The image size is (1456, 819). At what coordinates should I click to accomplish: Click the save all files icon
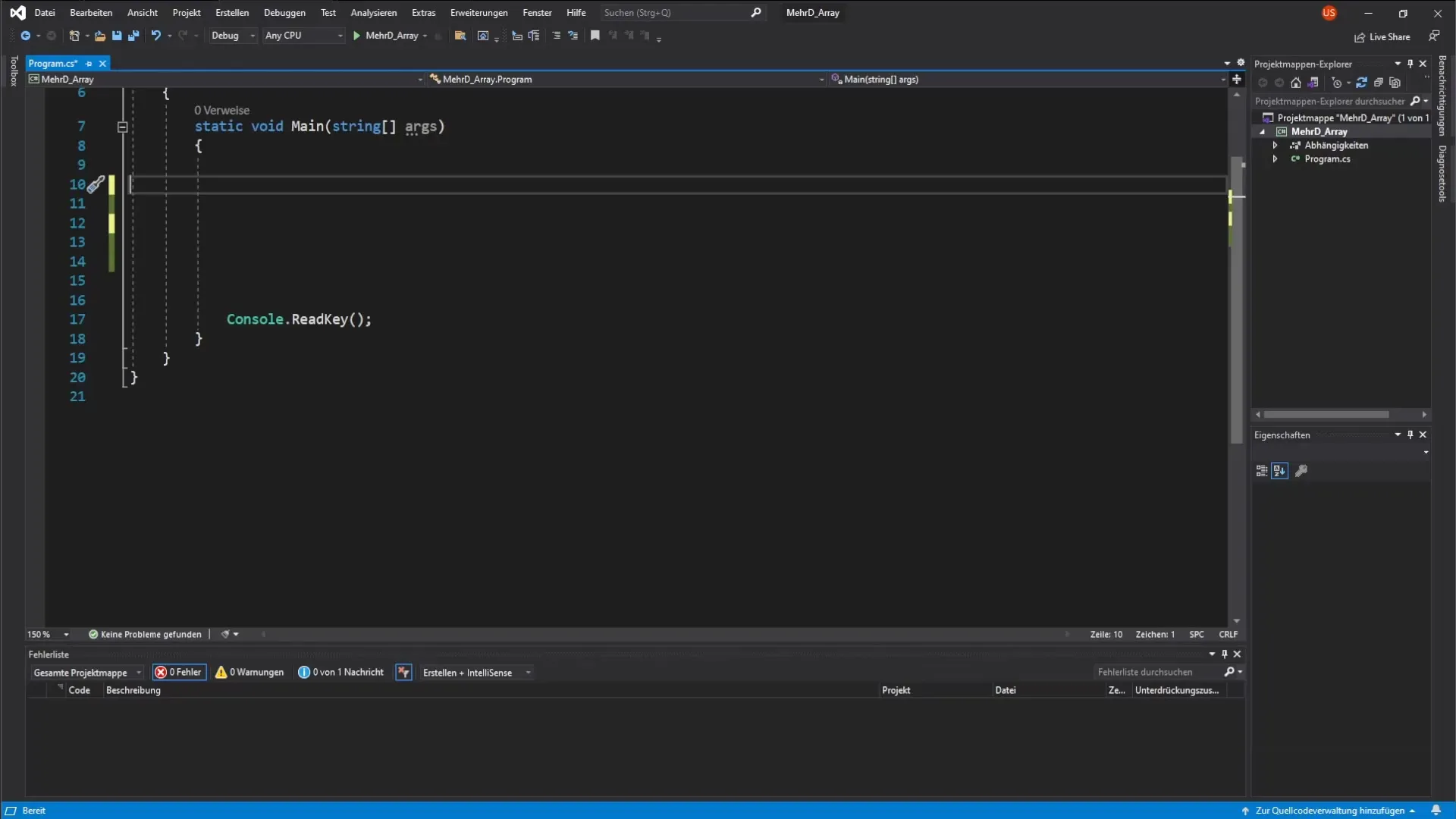pos(133,36)
